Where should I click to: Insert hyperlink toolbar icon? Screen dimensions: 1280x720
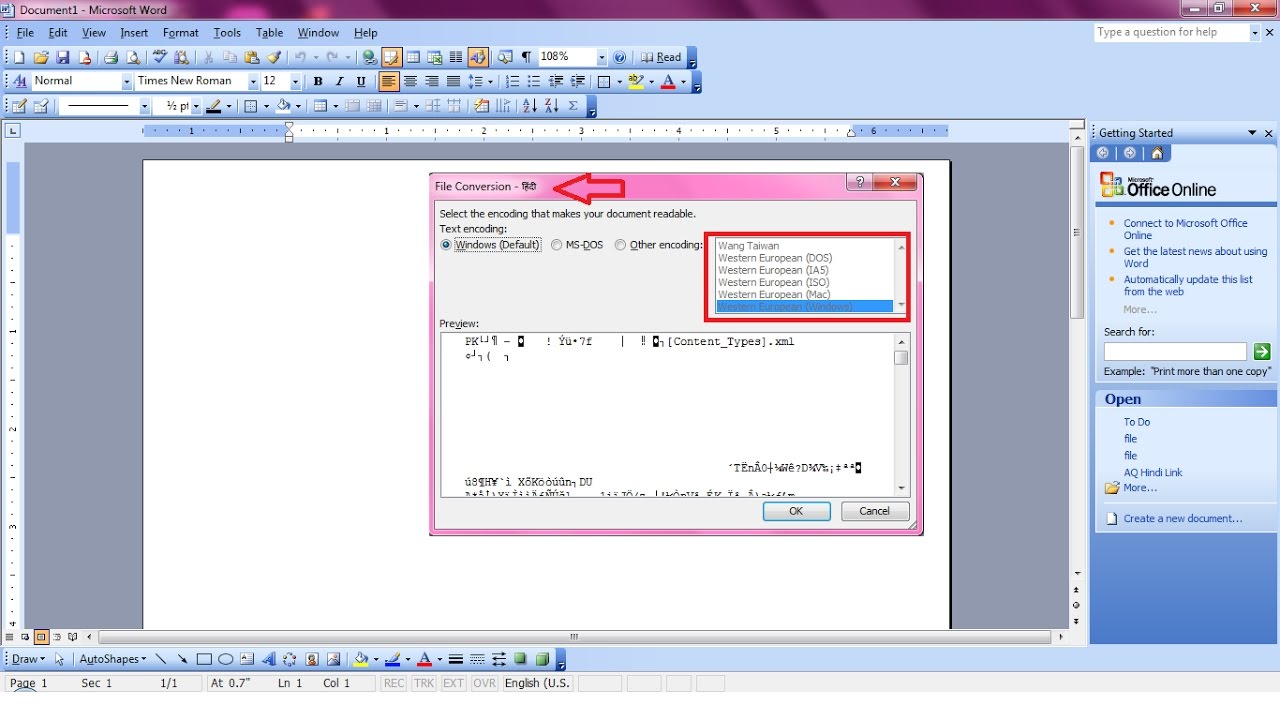click(x=370, y=58)
